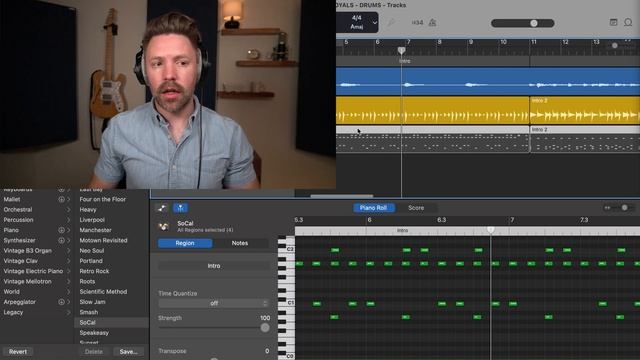Viewport: 640px width, 360px height.
Task: Click the C1 piano key
Action: [287, 302]
